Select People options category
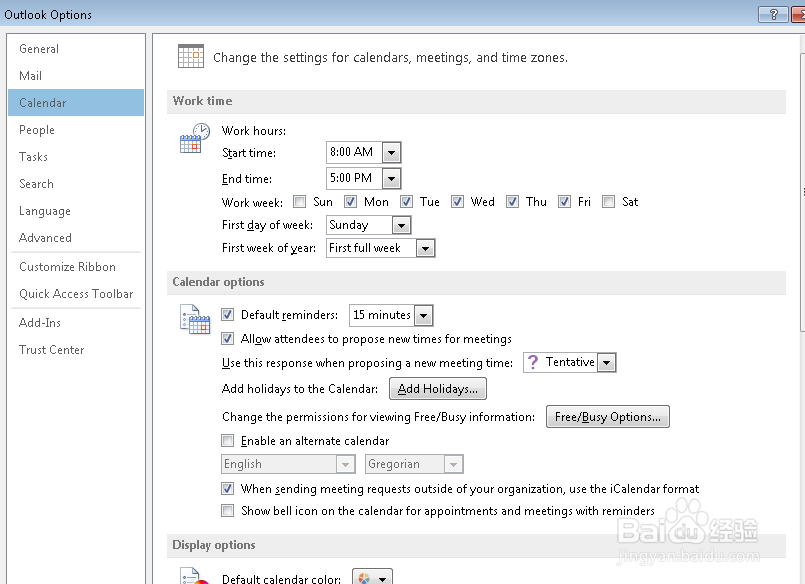805x584 pixels. point(76,130)
